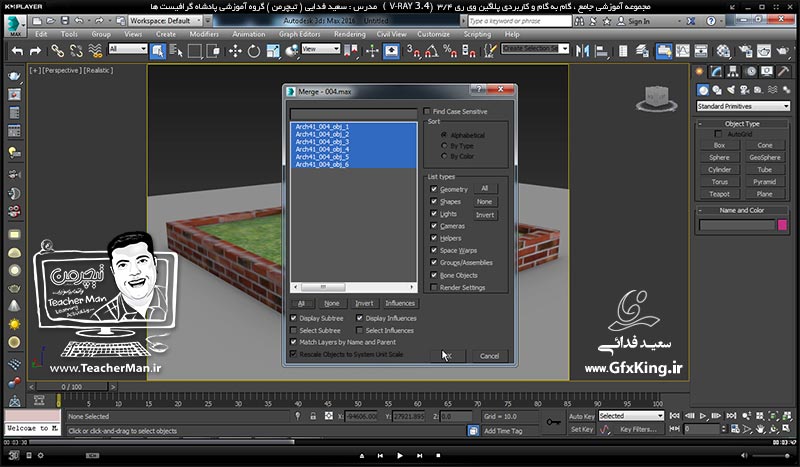Click the 0 / 100 time slider
This screenshot has width=800, height=467.
click(72, 387)
